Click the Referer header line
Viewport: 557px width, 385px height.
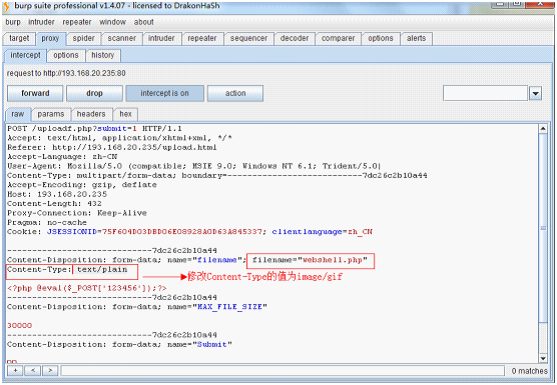pos(112,147)
